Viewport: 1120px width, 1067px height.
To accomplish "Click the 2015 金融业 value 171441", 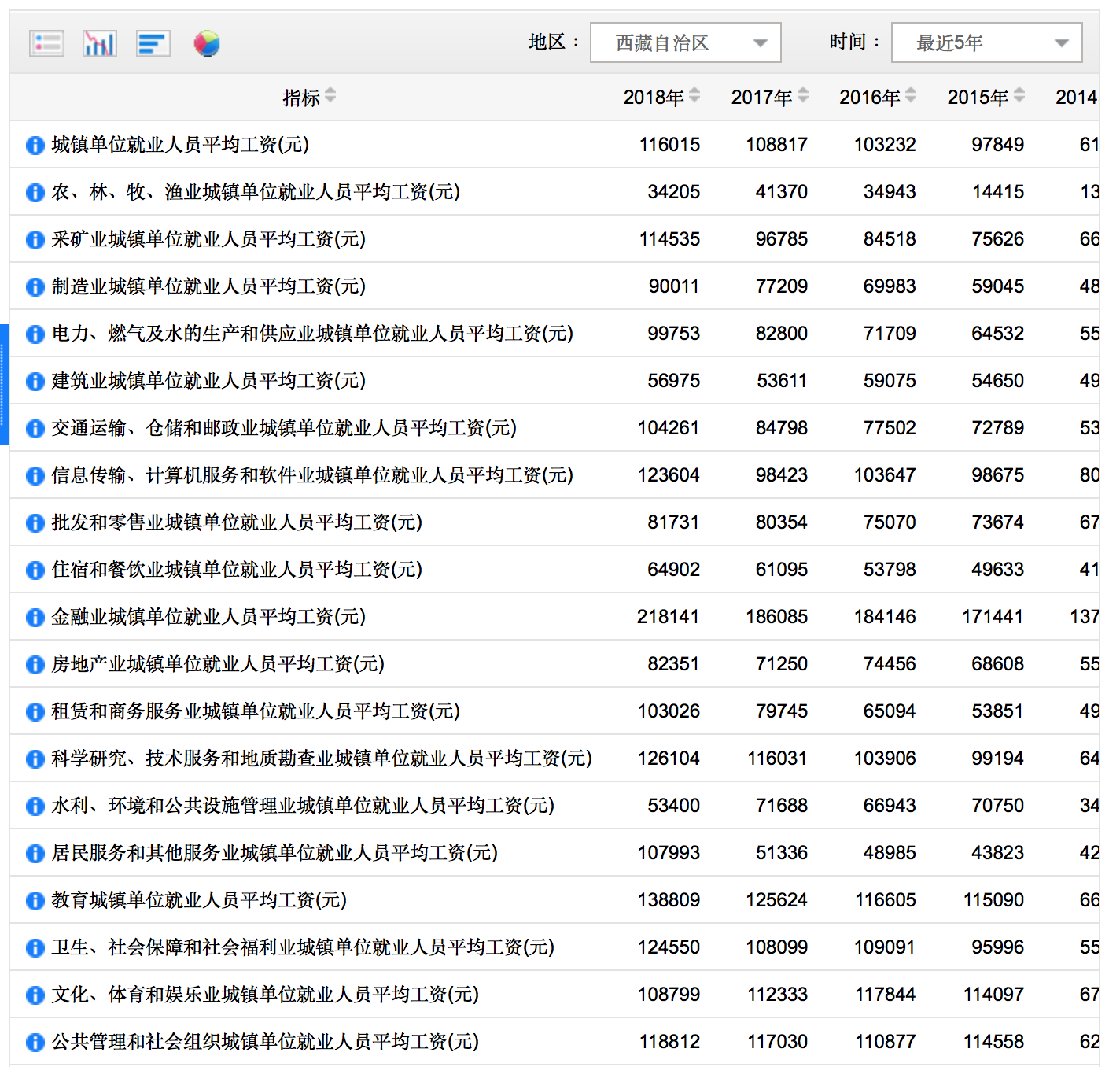I will pos(993,617).
